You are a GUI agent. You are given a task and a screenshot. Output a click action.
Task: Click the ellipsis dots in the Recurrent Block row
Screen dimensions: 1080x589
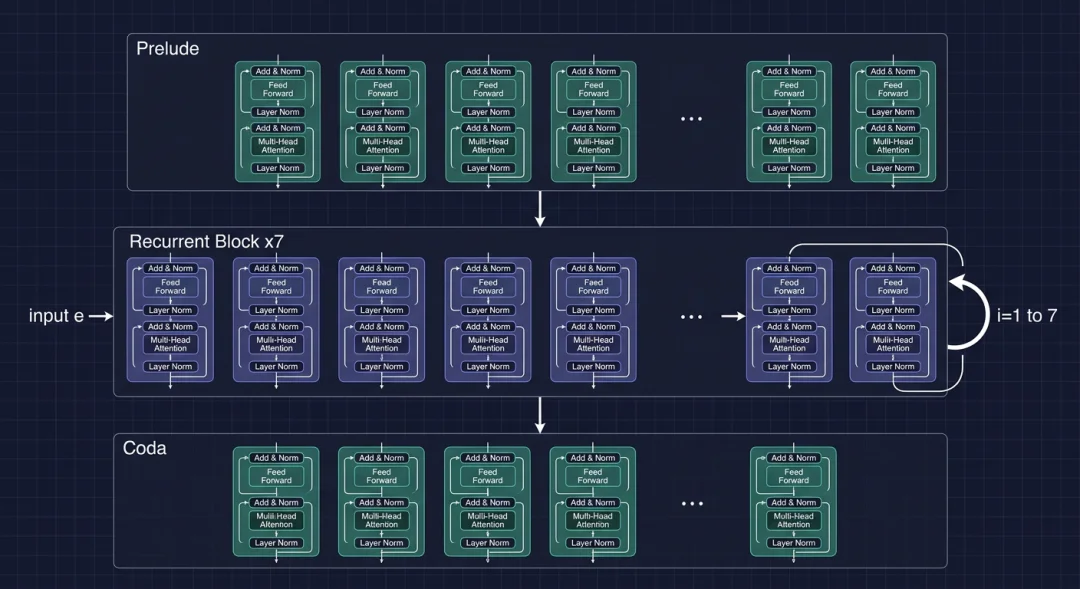[x=691, y=317]
